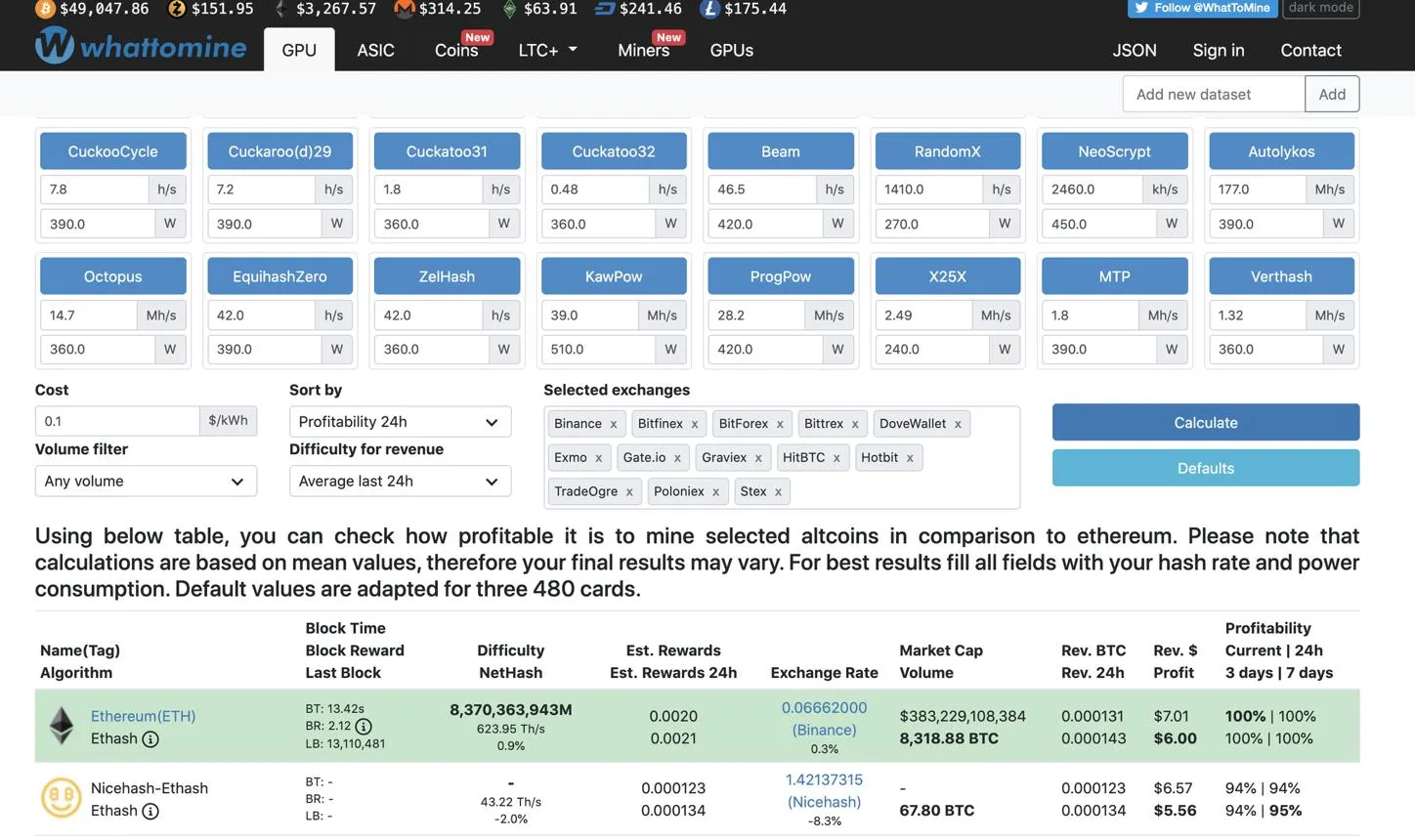1415x840 pixels.
Task: Click the Add new dataset field
Action: [x=1214, y=94]
